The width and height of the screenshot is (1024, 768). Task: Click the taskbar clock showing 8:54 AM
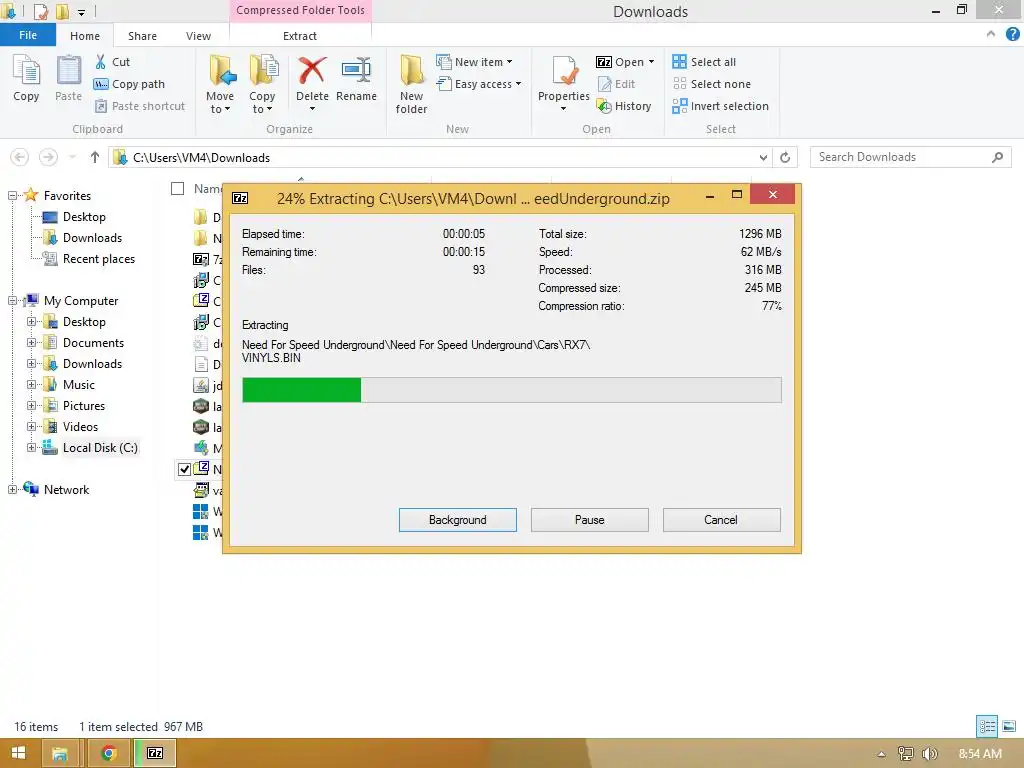(x=980, y=754)
